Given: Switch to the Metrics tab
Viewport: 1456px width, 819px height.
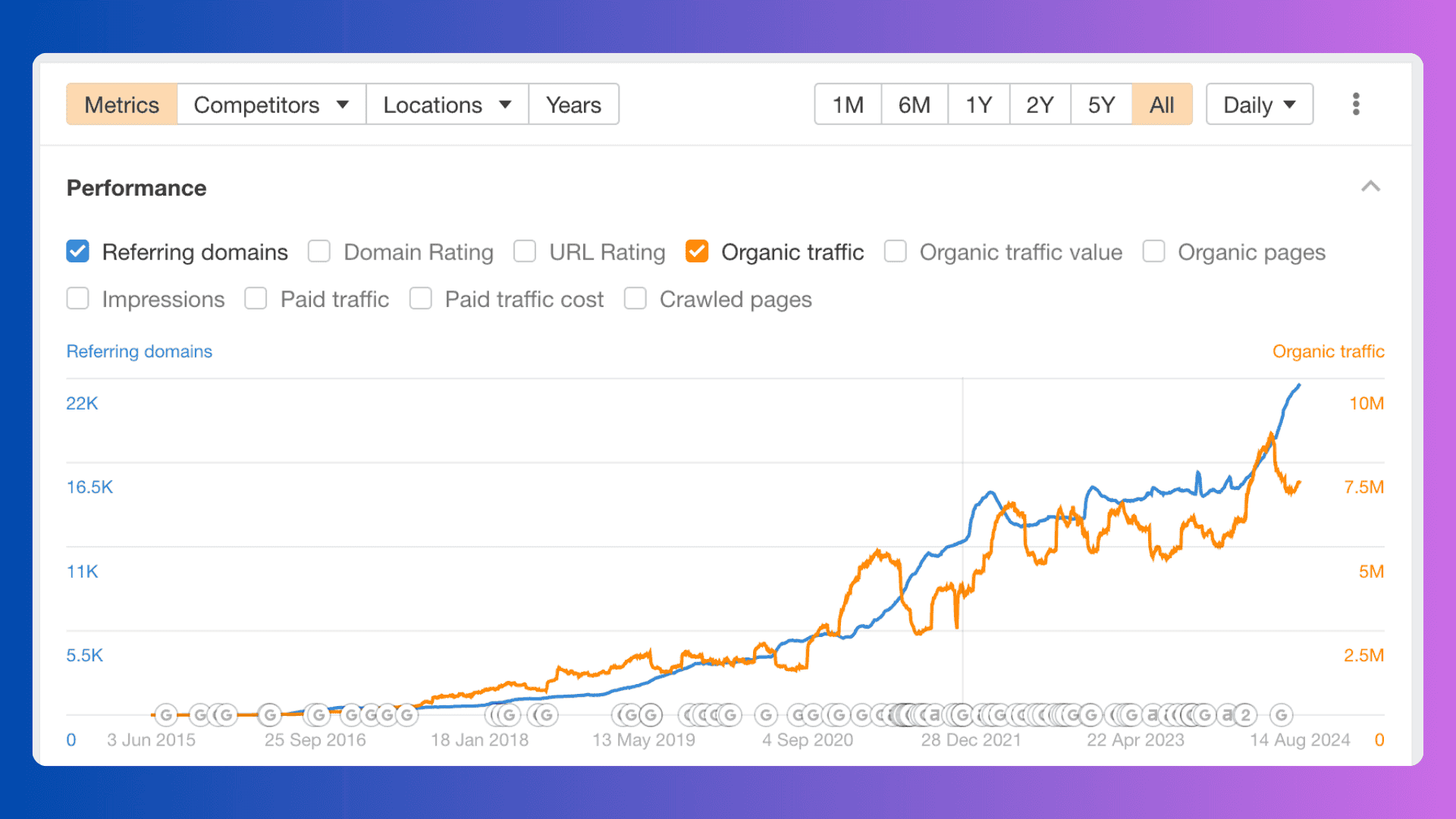Looking at the screenshot, I should click(x=122, y=105).
